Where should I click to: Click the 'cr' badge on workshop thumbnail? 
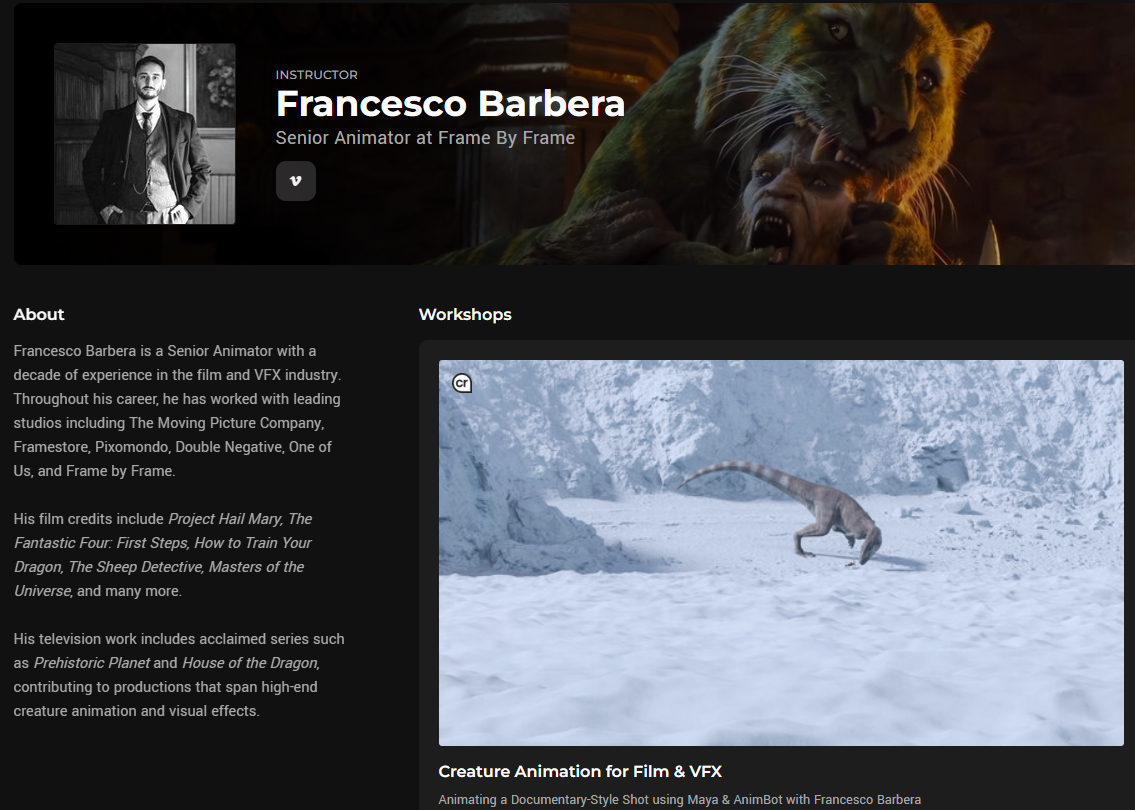462,383
